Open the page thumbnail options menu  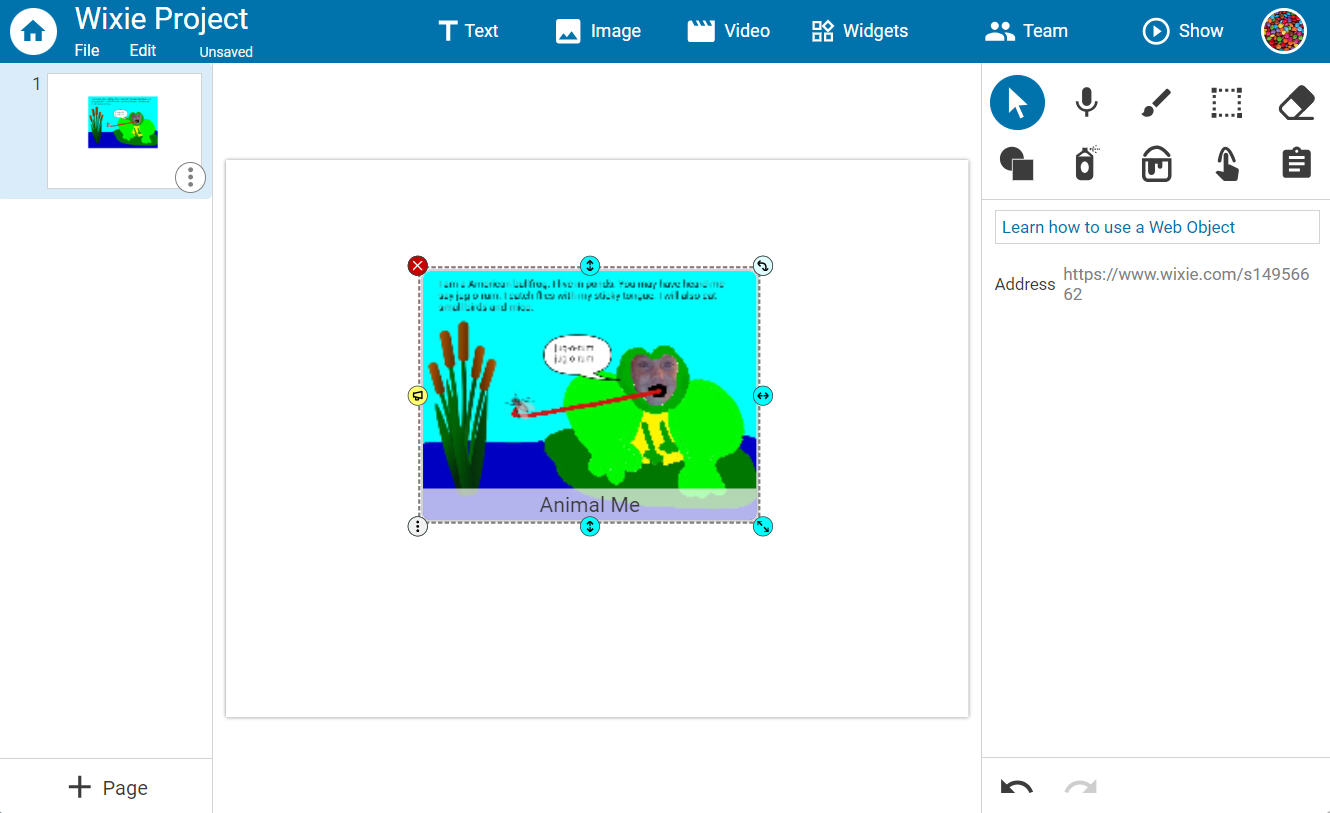click(x=190, y=177)
